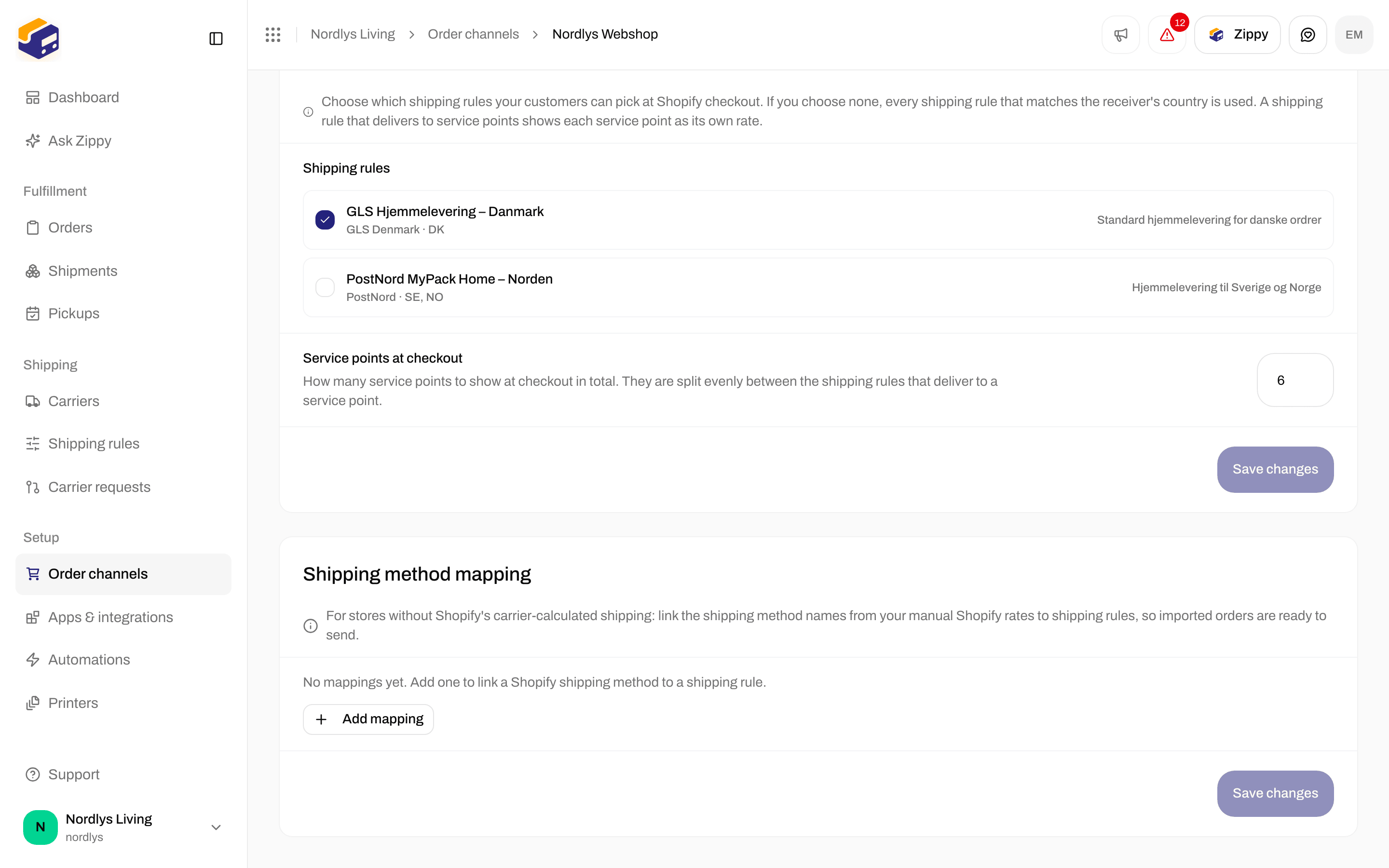Open the announcements megaphone icon
Image resolution: width=1389 pixels, height=868 pixels.
click(x=1120, y=34)
